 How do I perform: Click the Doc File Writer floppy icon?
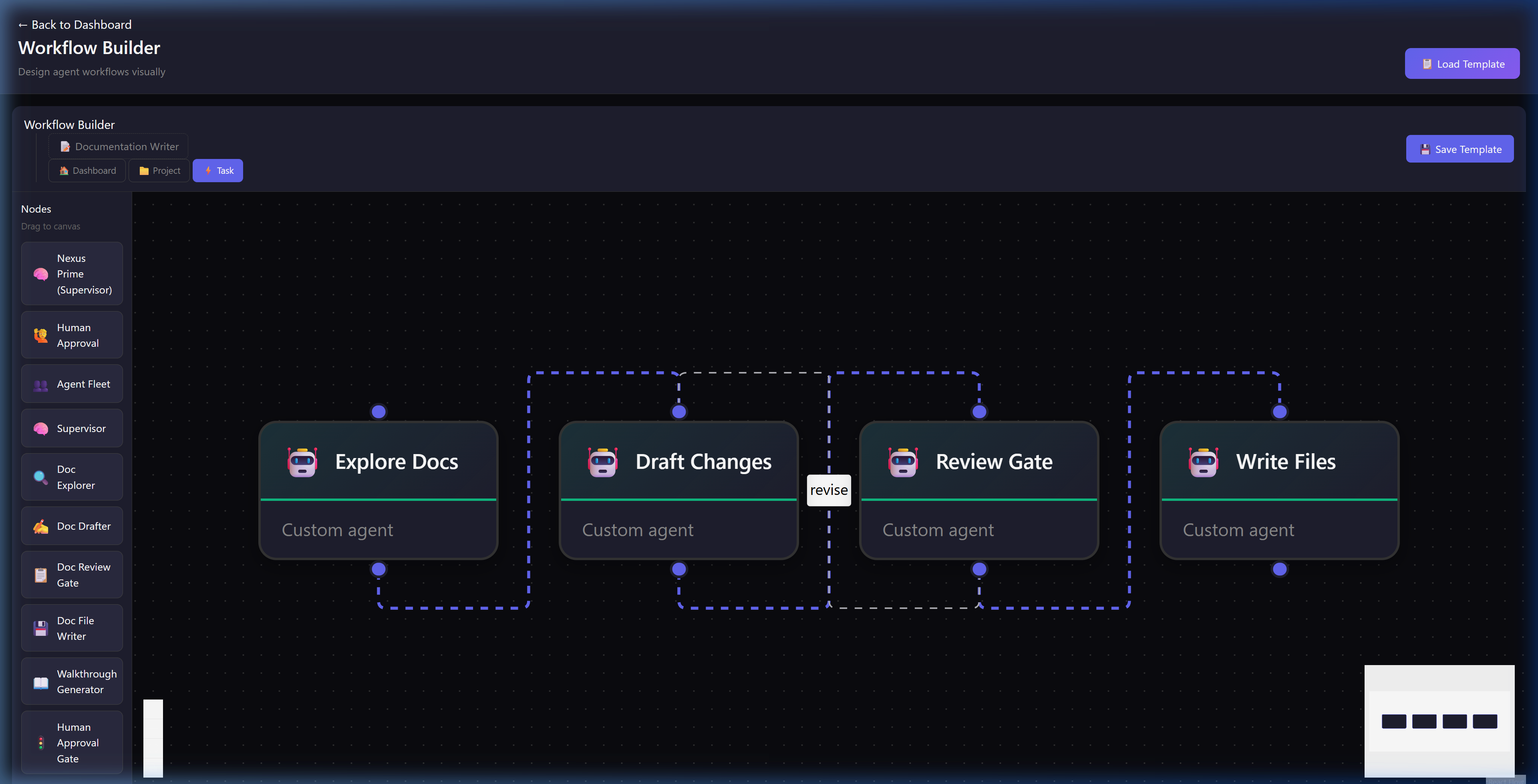[40, 628]
